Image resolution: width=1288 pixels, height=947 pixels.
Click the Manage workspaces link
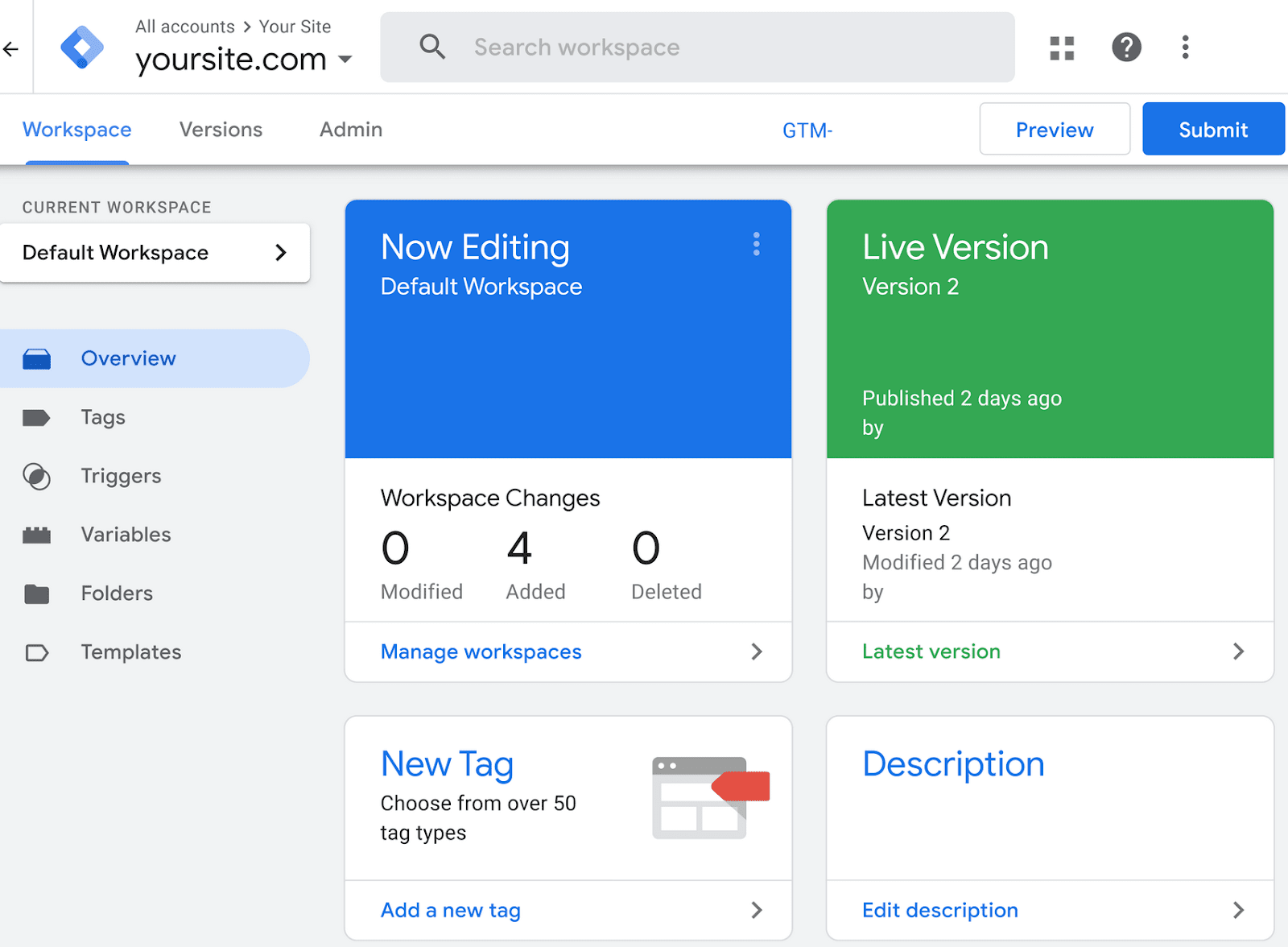click(x=481, y=651)
